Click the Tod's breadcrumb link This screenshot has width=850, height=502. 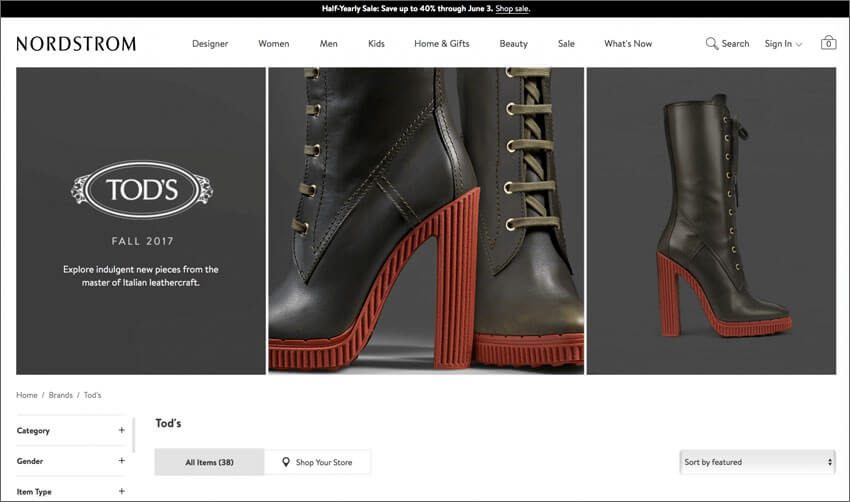92,395
